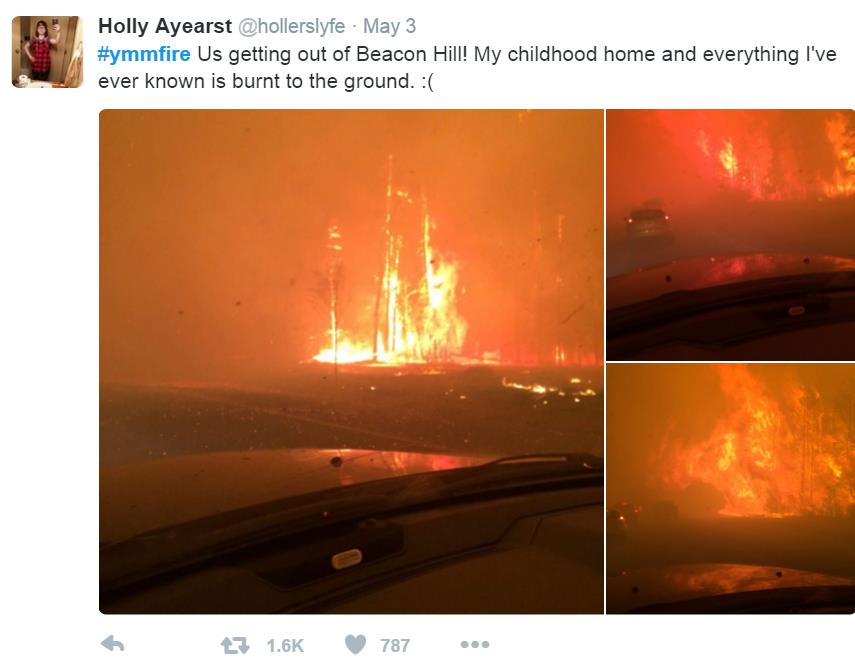Click the May 3 timestamp
Image resolution: width=855 pixels, height=663 pixels.
(389, 26)
